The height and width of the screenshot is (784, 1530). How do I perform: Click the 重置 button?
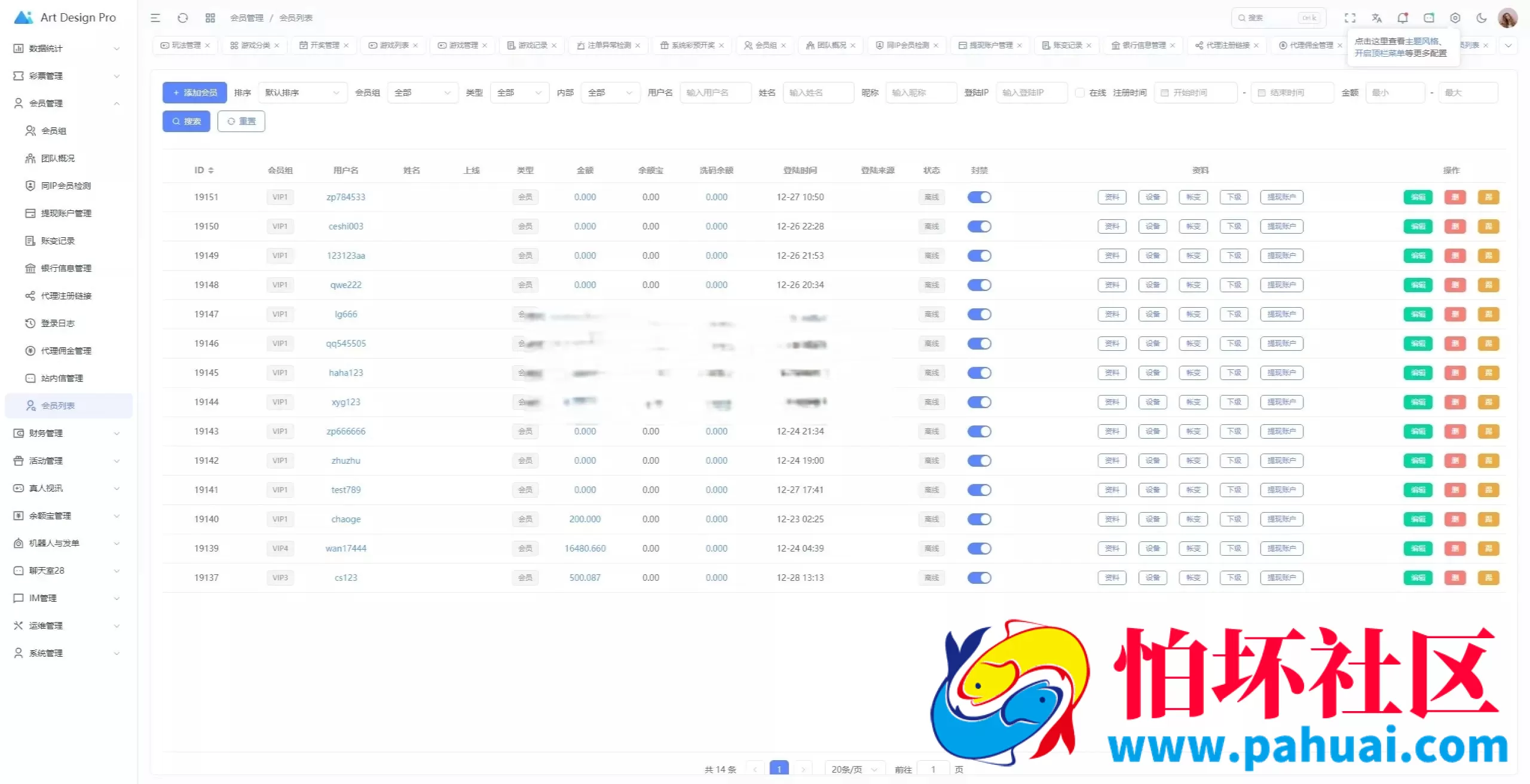pos(241,121)
